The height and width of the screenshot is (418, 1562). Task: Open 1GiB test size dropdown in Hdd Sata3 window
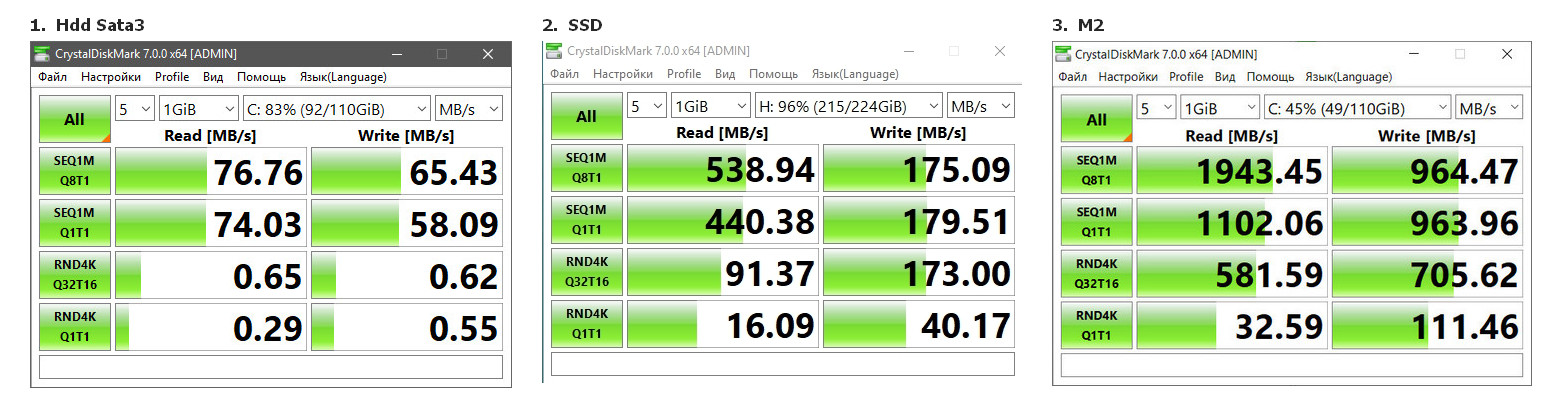click(x=199, y=109)
